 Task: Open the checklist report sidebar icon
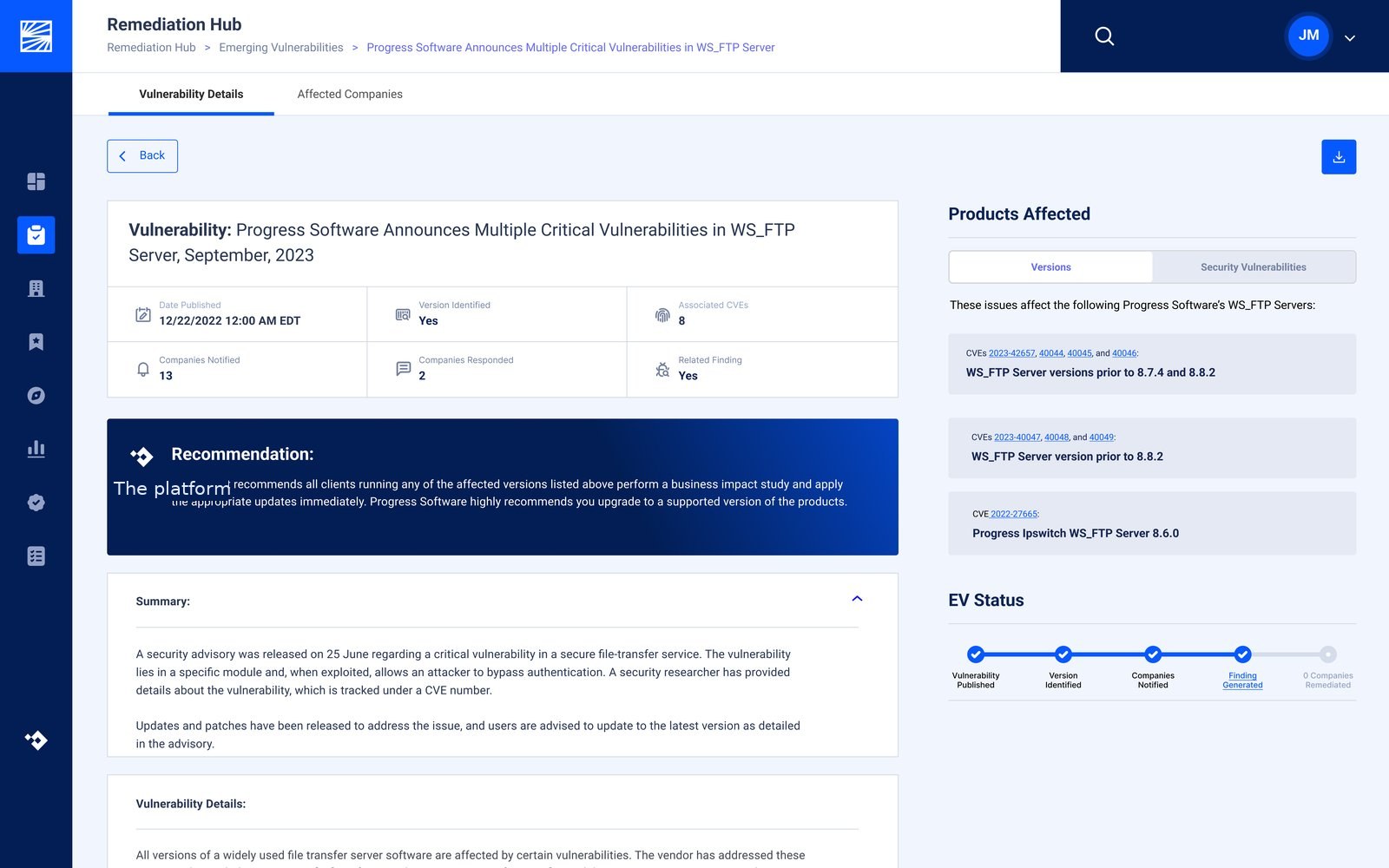[36, 556]
